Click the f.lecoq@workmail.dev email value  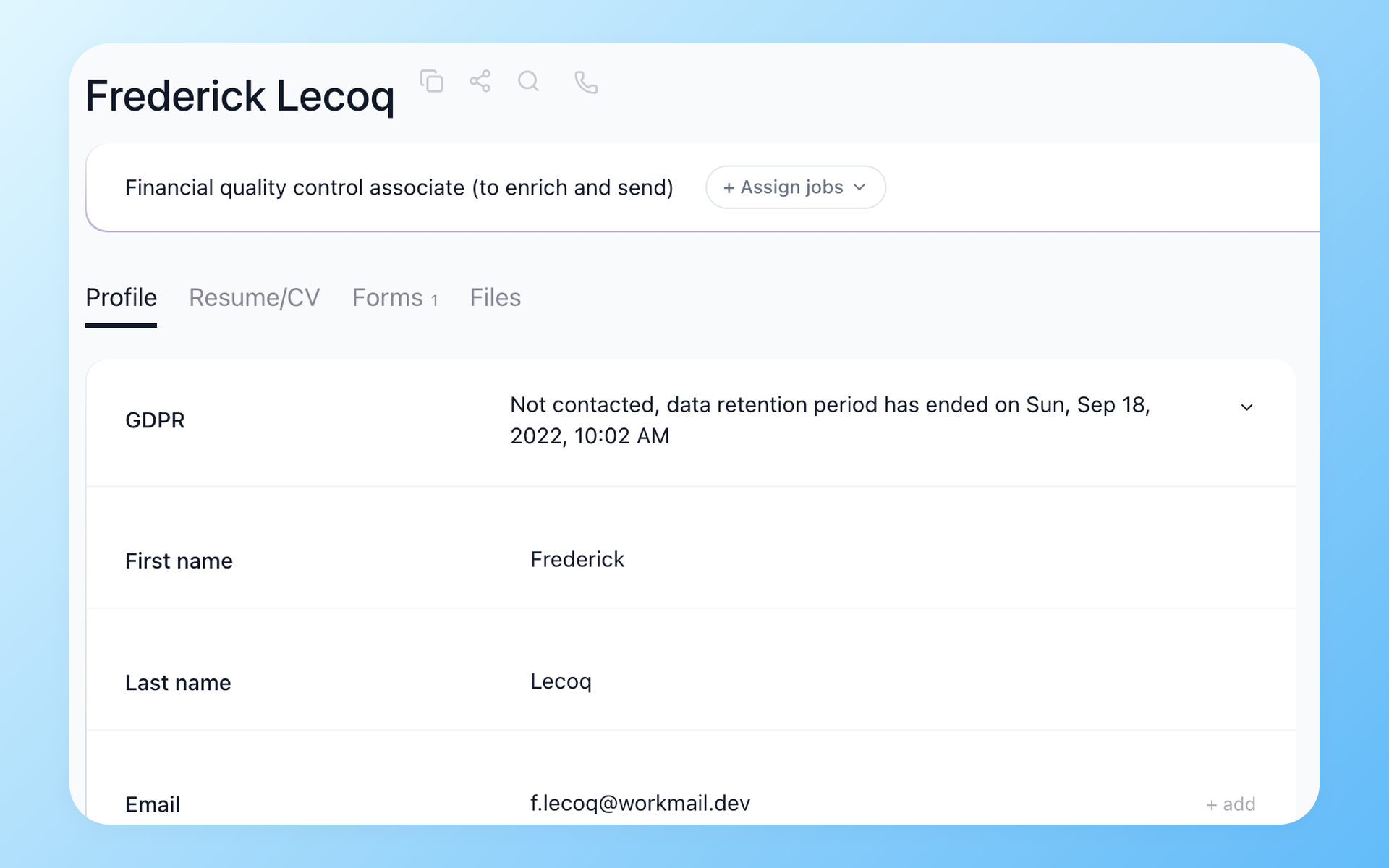(640, 804)
